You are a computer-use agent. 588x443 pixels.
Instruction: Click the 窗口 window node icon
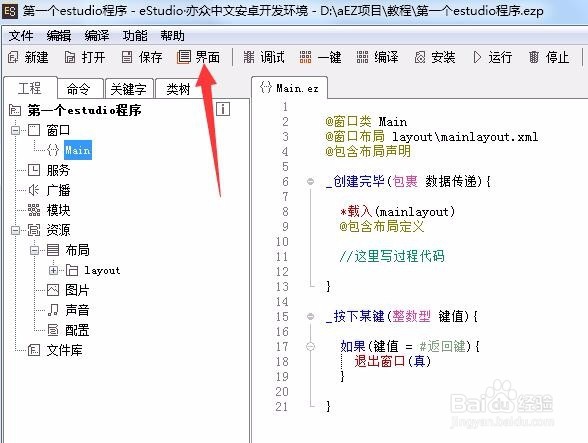pos(34,131)
